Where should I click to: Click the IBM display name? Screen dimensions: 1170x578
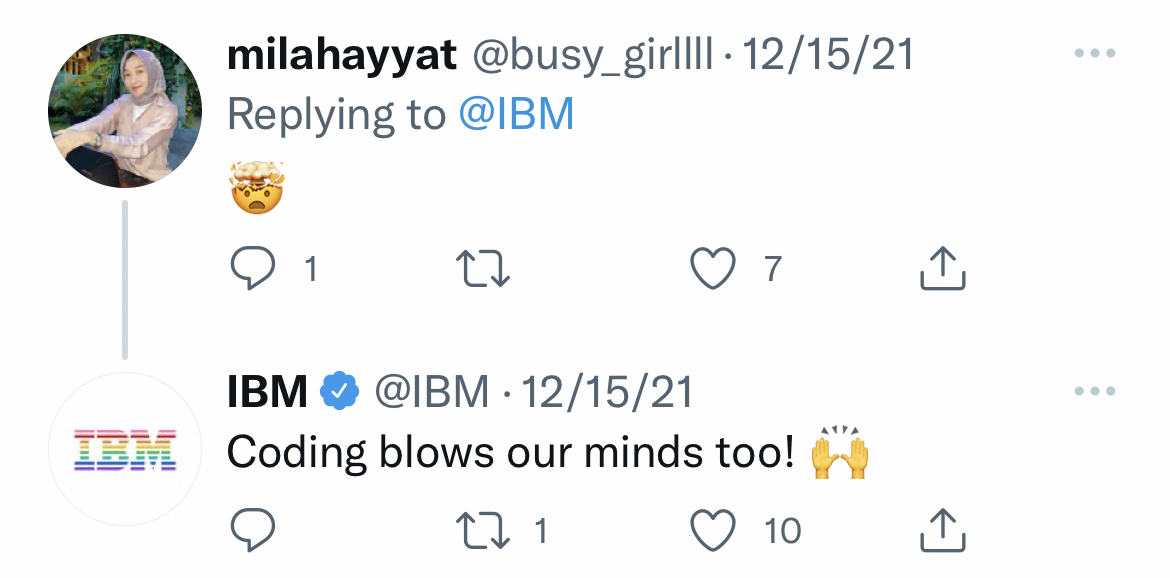pyautogui.click(x=267, y=393)
